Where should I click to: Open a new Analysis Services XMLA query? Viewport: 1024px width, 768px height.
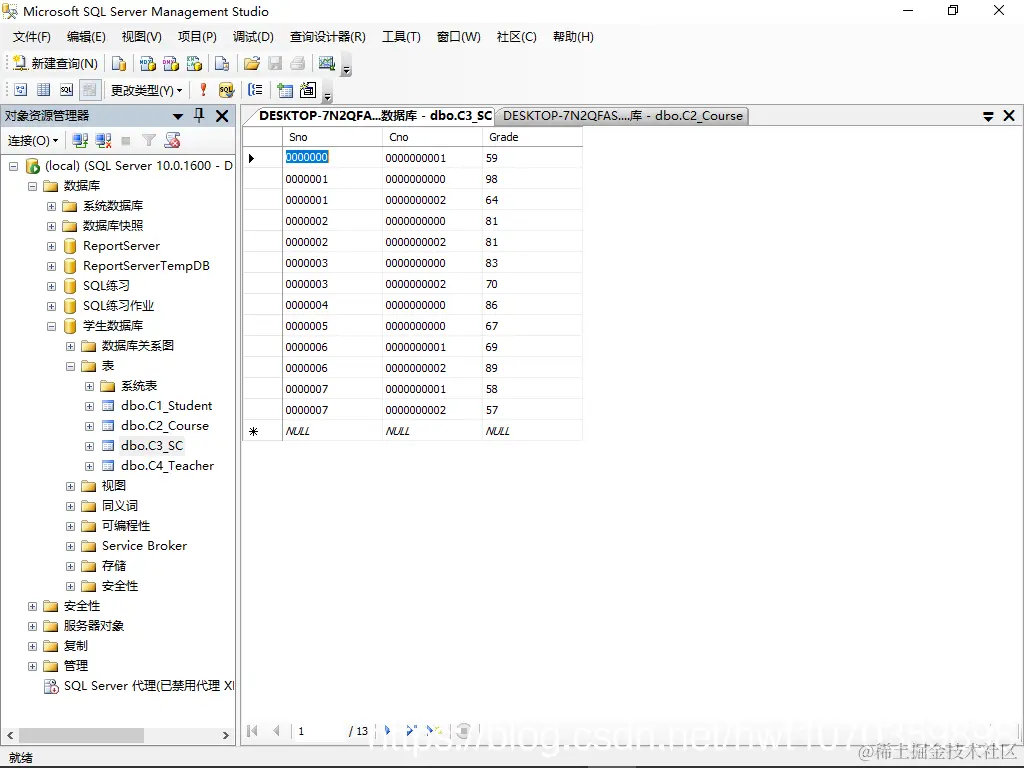point(195,63)
